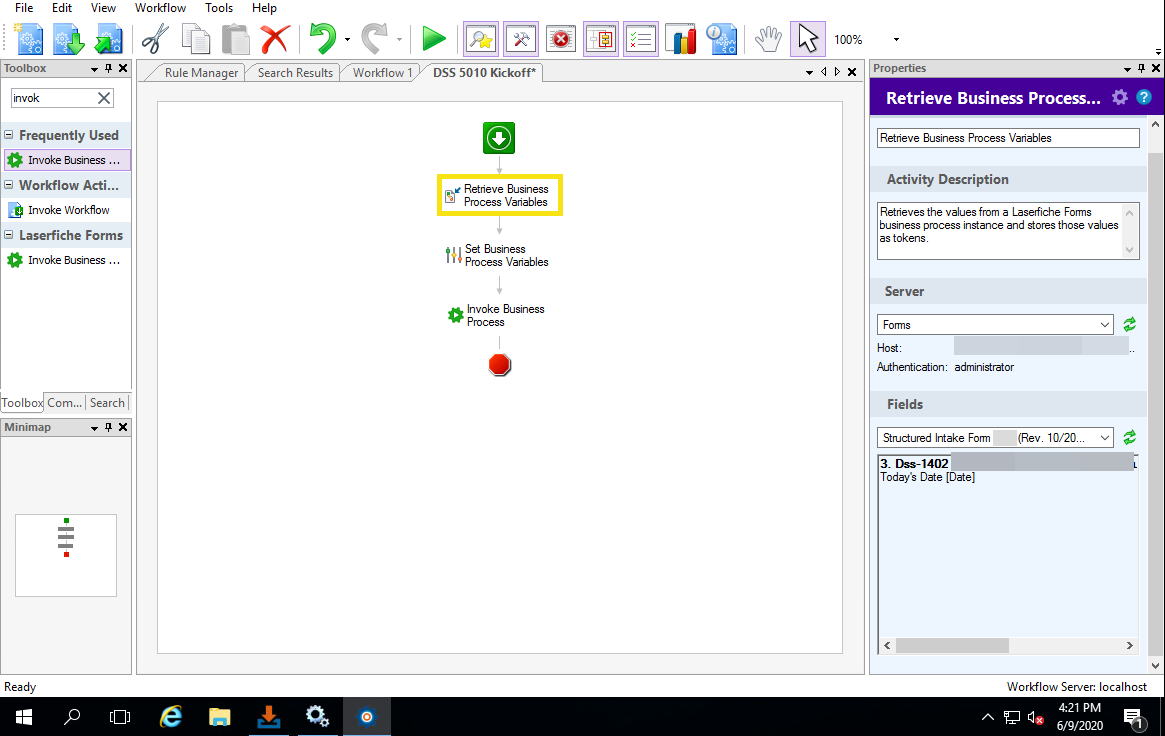Open the Forms server dropdown
Screen dimensions: 1165x736
pyautogui.click(x=1104, y=325)
